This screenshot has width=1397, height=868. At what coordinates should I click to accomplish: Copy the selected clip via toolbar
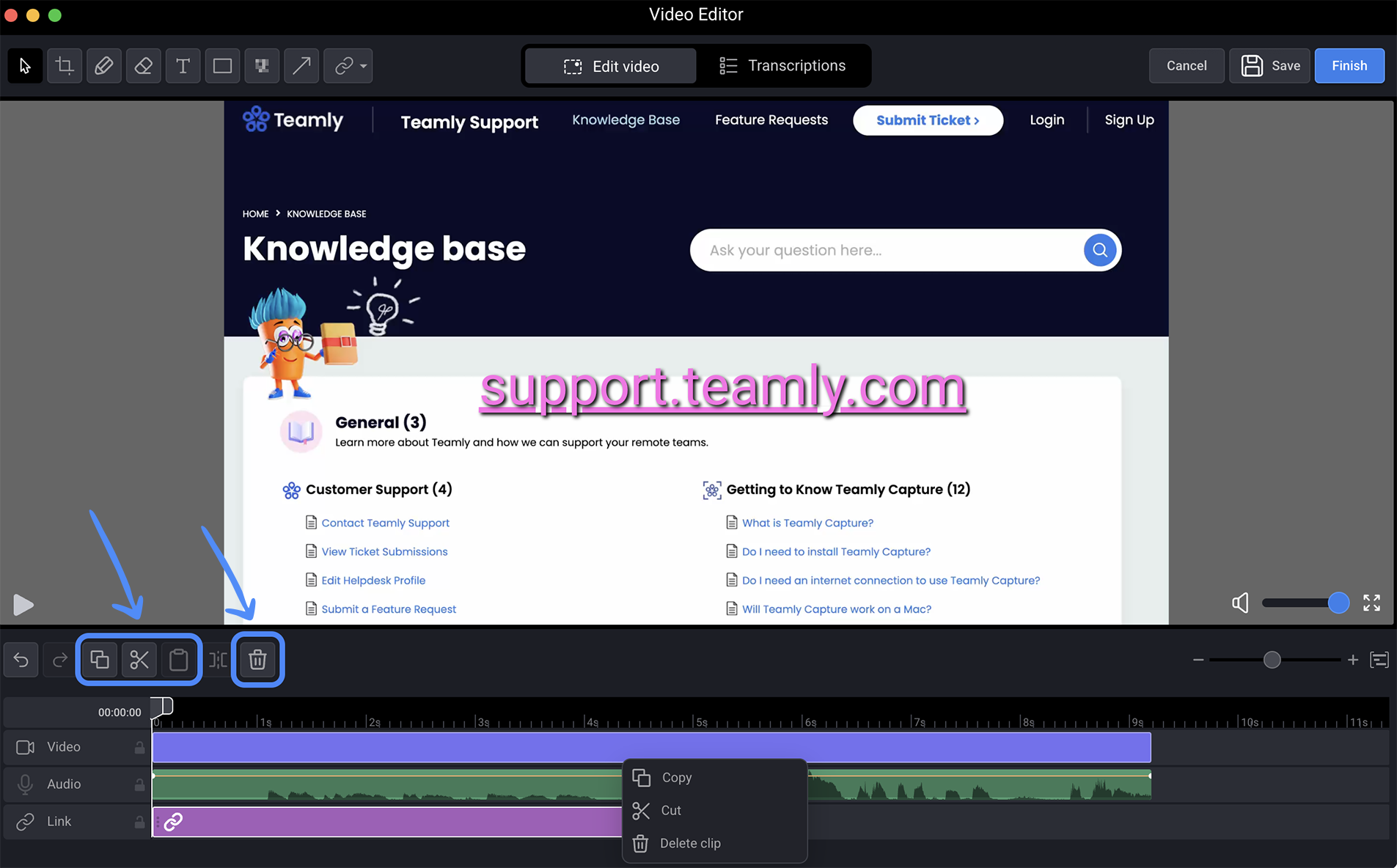[x=100, y=660]
